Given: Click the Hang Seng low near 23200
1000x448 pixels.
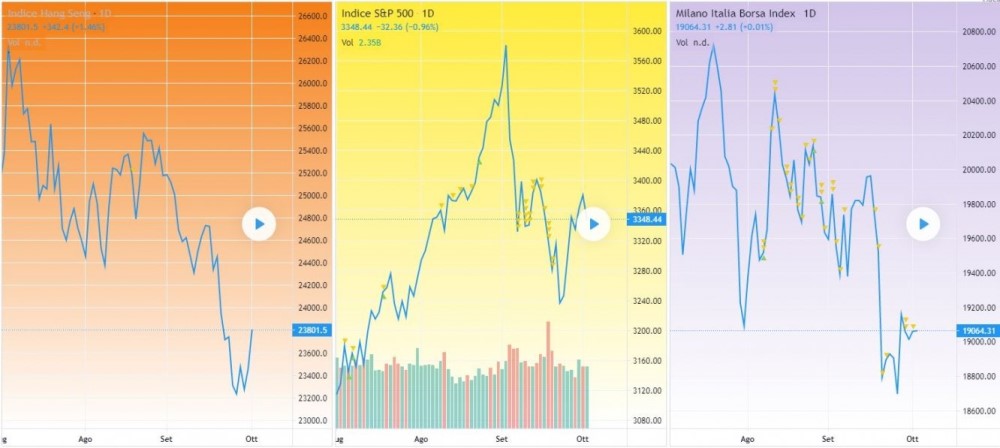Looking at the screenshot, I should click(x=237, y=393).
